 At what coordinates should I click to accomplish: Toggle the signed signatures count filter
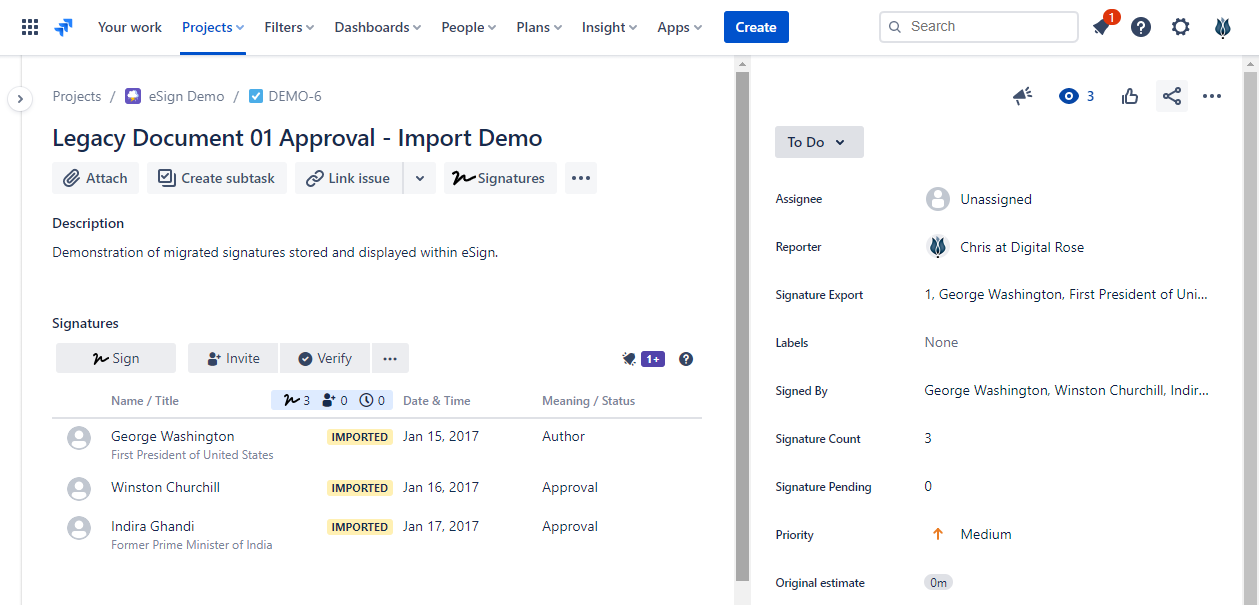pyautogui.click(x=296, y=400)
